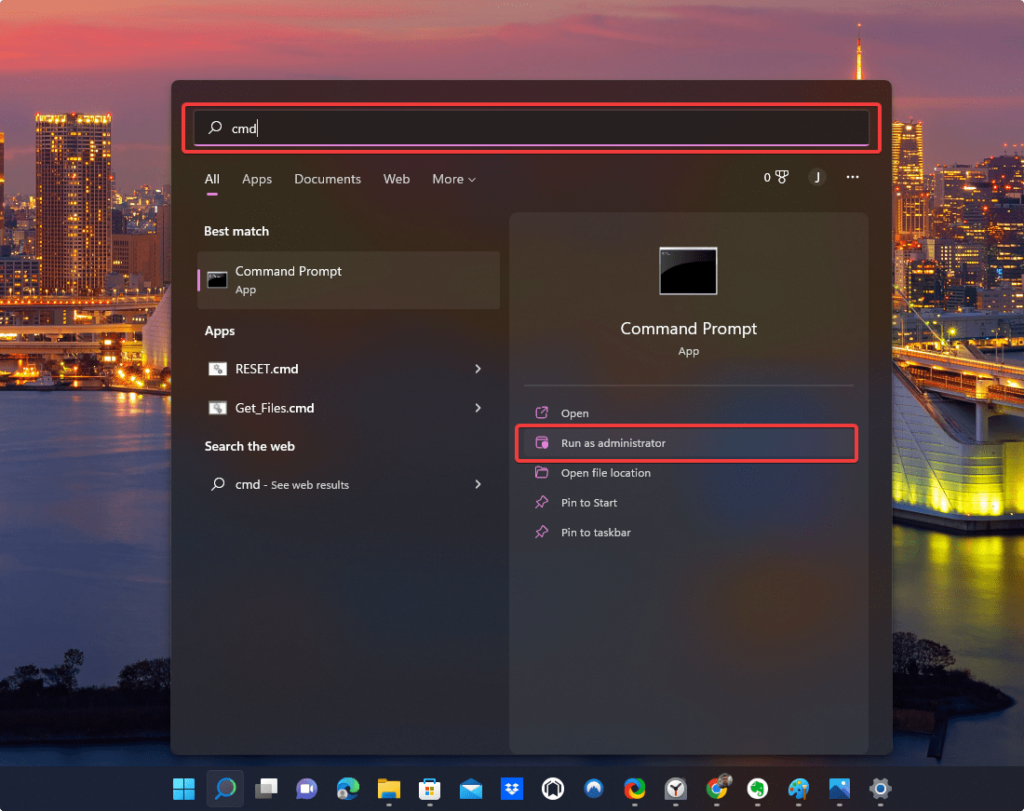Screen dimensions: 1024x811
Task: Open Google Chrome from the taskbar
Action: tap(716, 788)
